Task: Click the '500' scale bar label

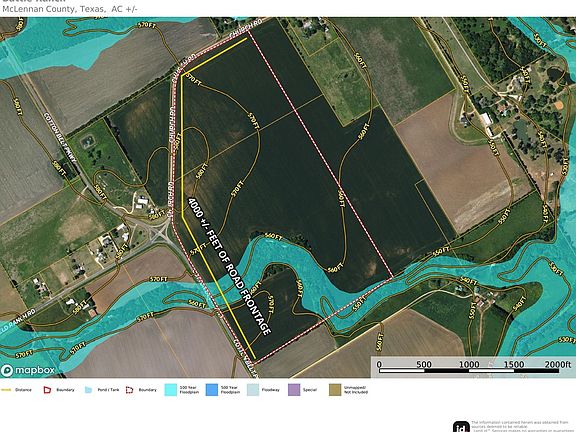Action: (424, 364)
